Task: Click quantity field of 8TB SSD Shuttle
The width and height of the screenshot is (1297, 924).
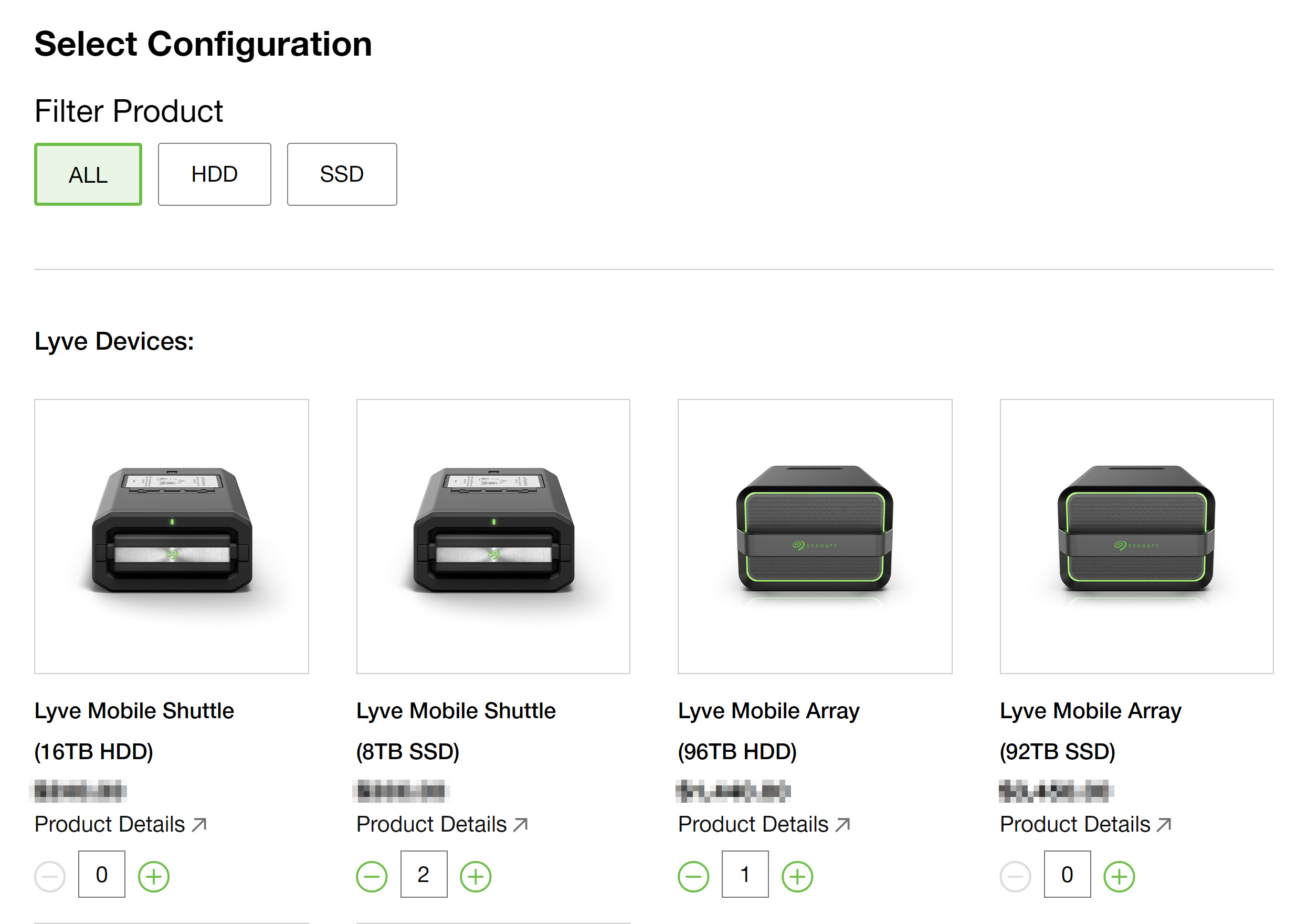Action: pyautogui.click(x=423, y=874)
